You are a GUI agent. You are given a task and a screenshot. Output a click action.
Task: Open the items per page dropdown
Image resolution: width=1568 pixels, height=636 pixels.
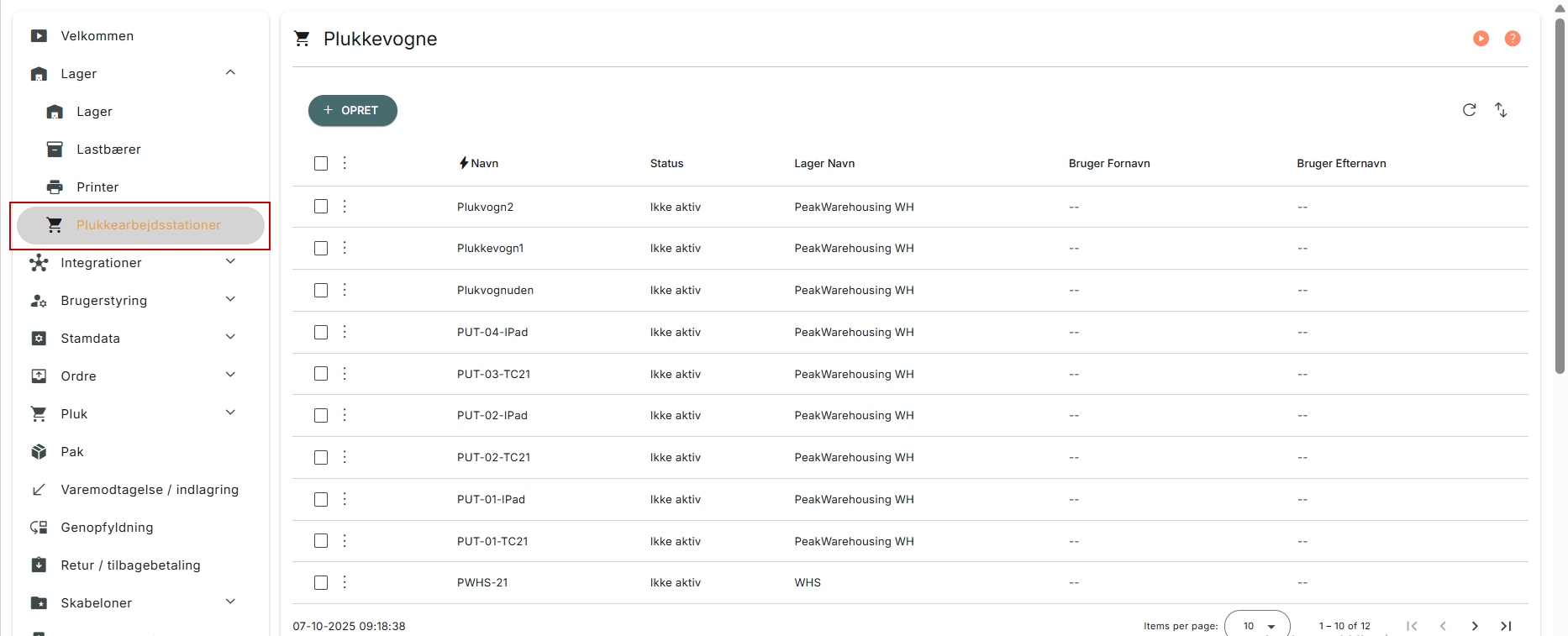1257,626
